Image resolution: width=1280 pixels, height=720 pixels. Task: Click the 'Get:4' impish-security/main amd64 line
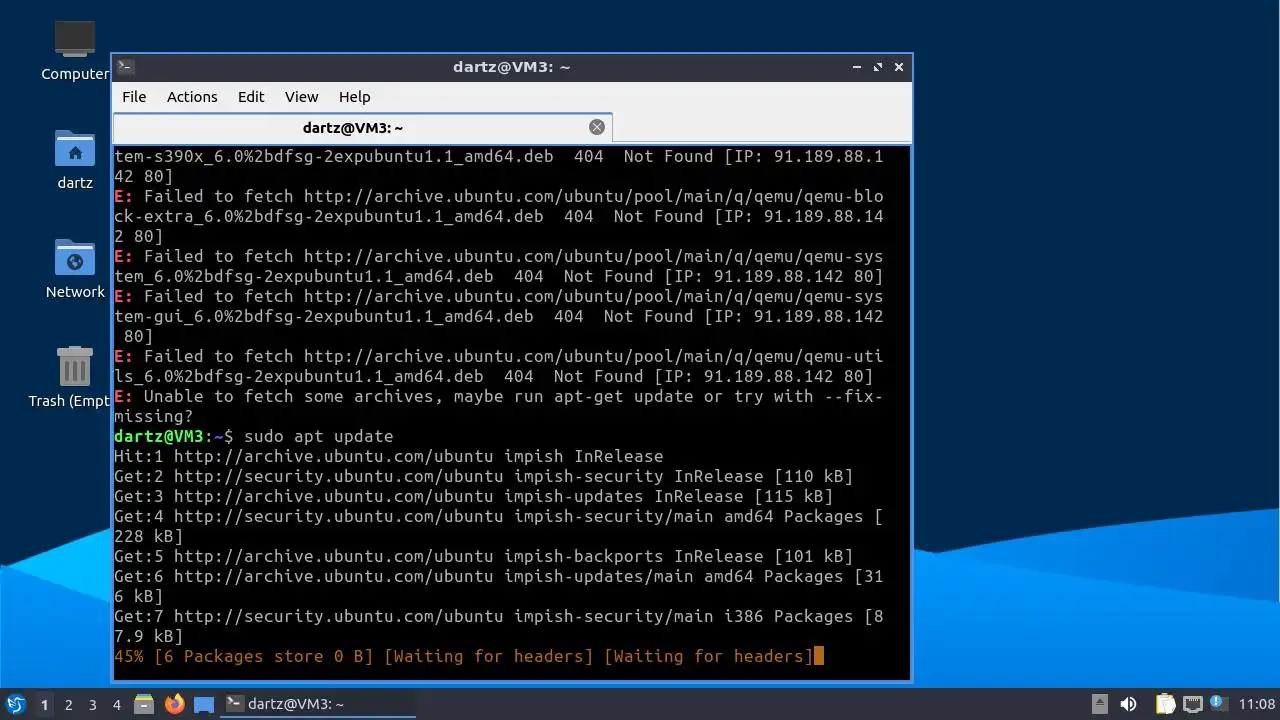pos(499,526)
